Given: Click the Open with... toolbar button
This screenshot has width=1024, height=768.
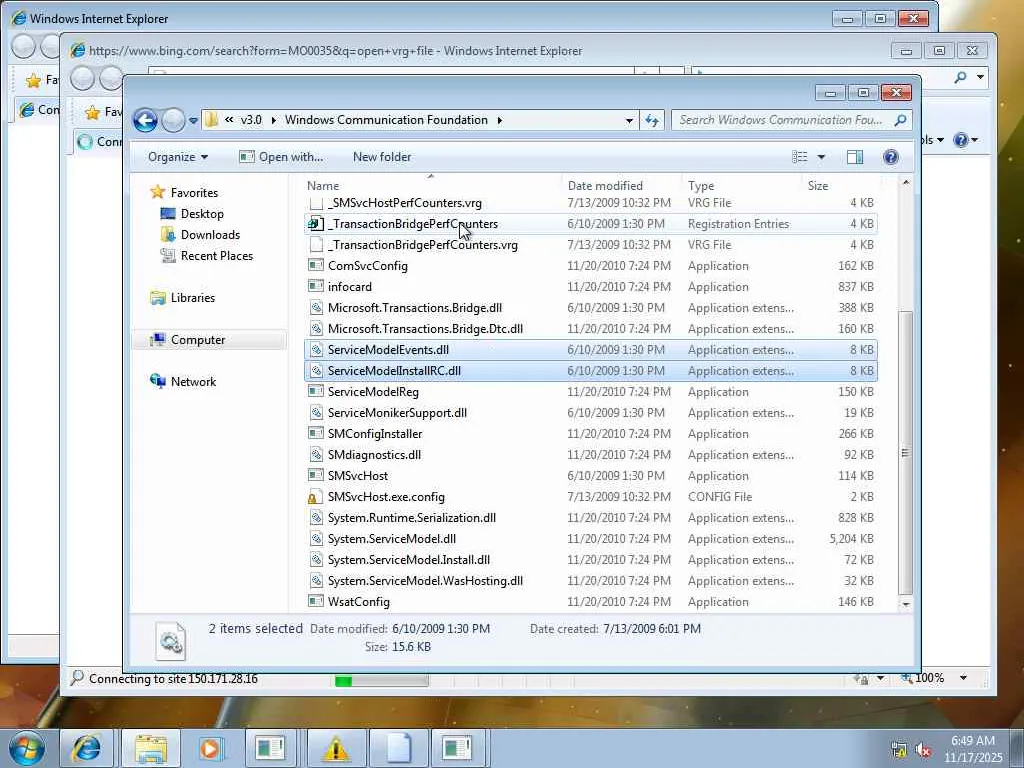Looking at the screenshot, I should (281, 157).
